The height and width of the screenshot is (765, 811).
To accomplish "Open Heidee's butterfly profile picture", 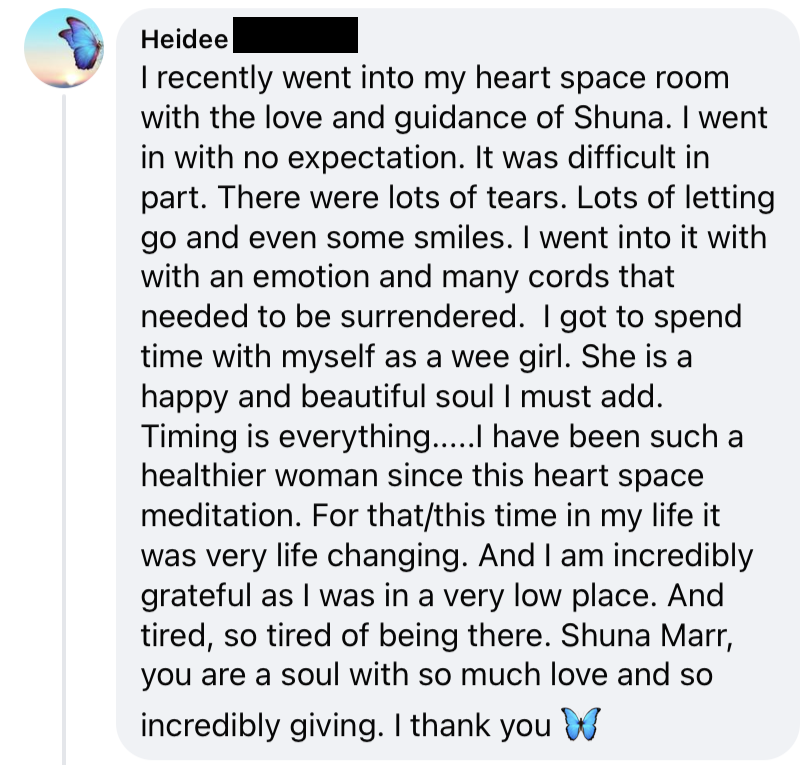I will 64,48.
